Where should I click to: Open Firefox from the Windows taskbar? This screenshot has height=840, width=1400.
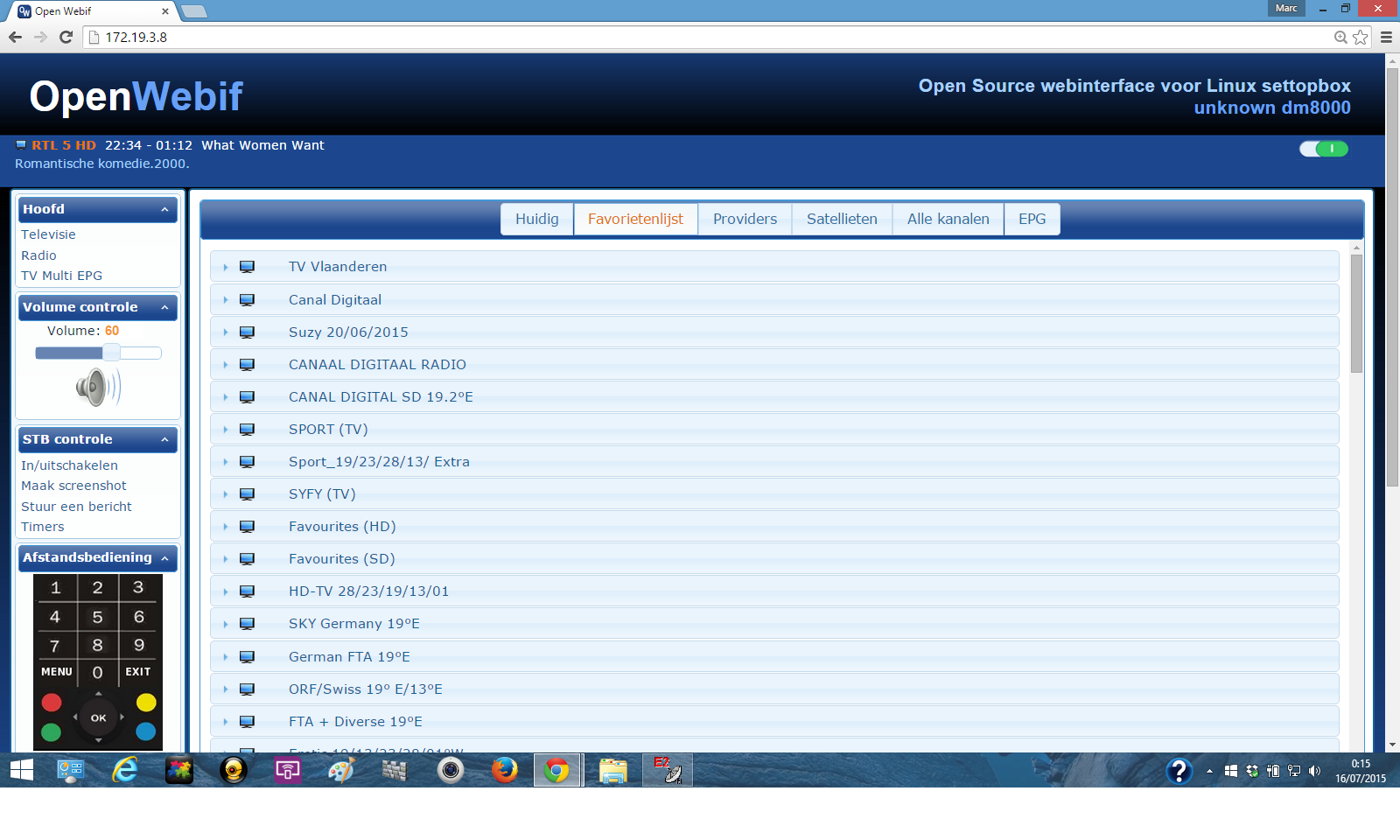point(504,770)
